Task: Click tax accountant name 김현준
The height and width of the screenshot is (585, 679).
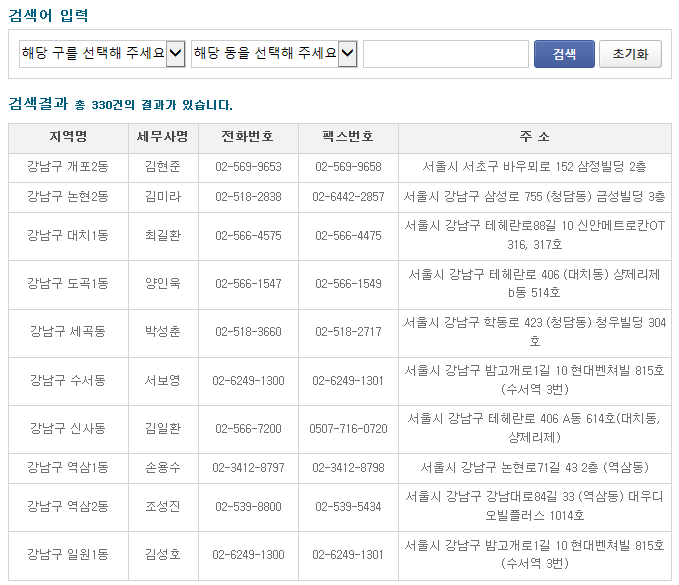Action: click(x=163, y=167)
